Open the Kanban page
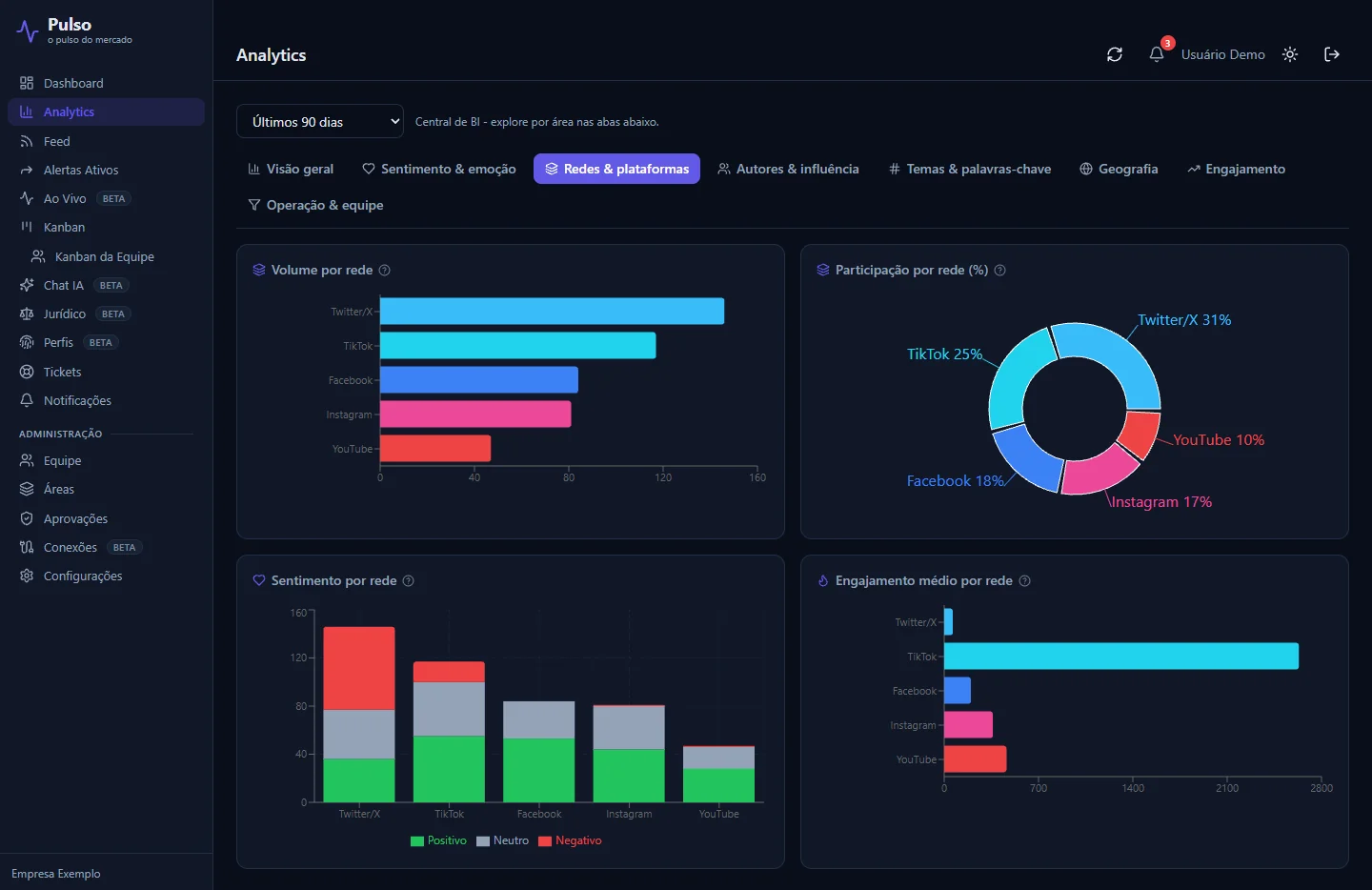The width and height of the screenshot is (1372, 890). click(106, 227)
